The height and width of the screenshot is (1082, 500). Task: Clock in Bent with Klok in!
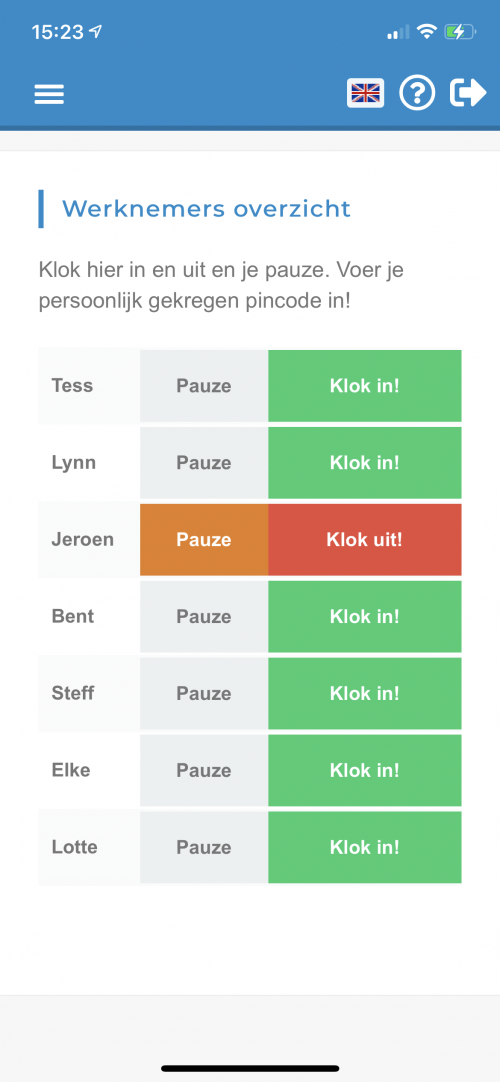point(365,617)
